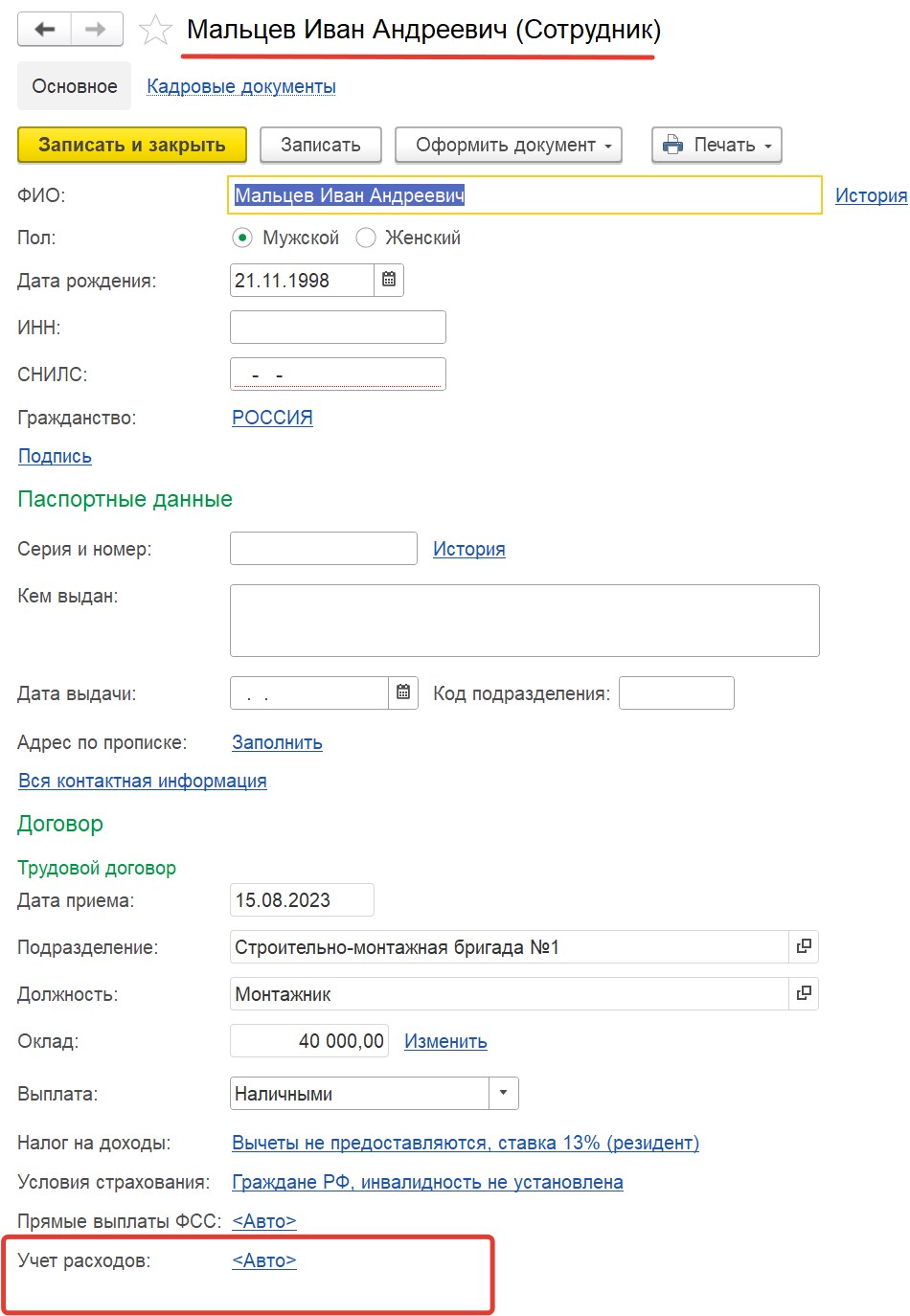
Task: Go forward with the right arrow button
Action: pyautogui.click(x=96, y=29)
